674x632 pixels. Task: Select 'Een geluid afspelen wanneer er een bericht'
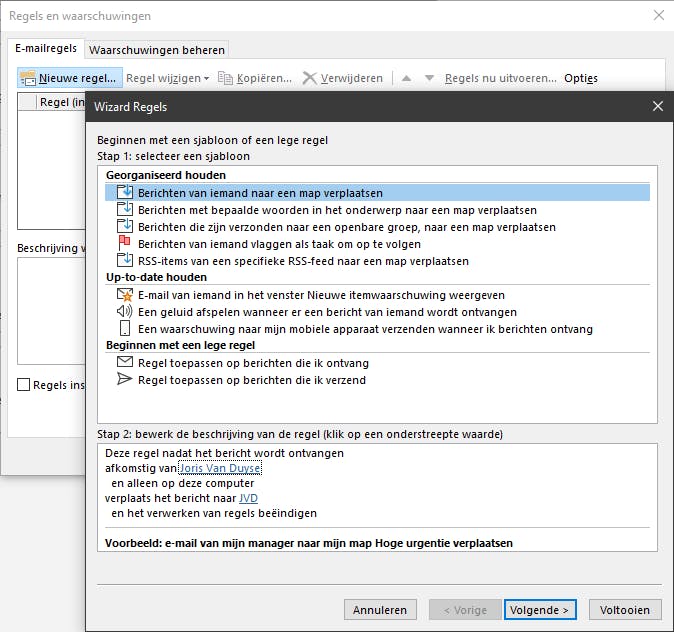(x=377, y=312)
